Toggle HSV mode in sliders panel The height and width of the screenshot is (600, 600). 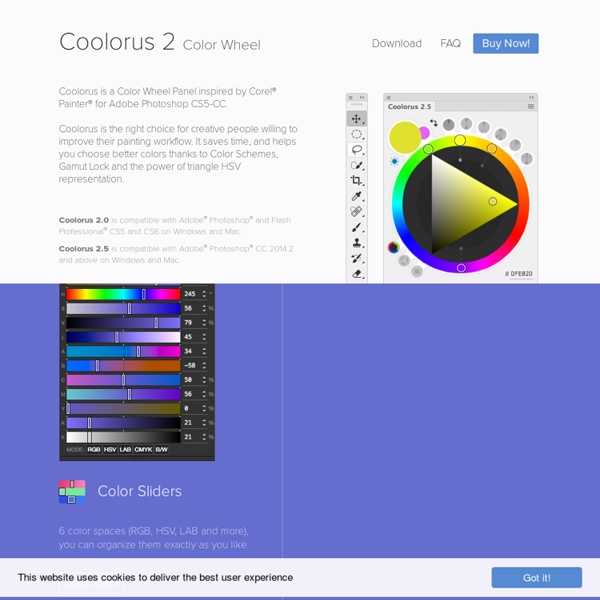pos(110,449)
